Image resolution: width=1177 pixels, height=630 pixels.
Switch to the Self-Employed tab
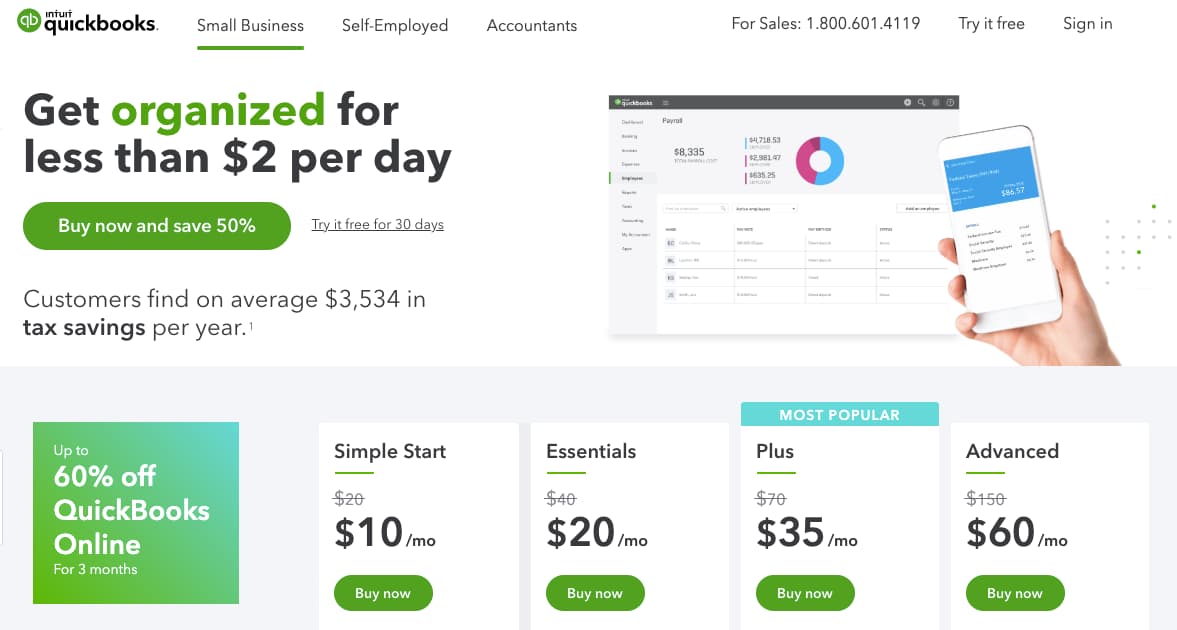click(x=395, y=25)
